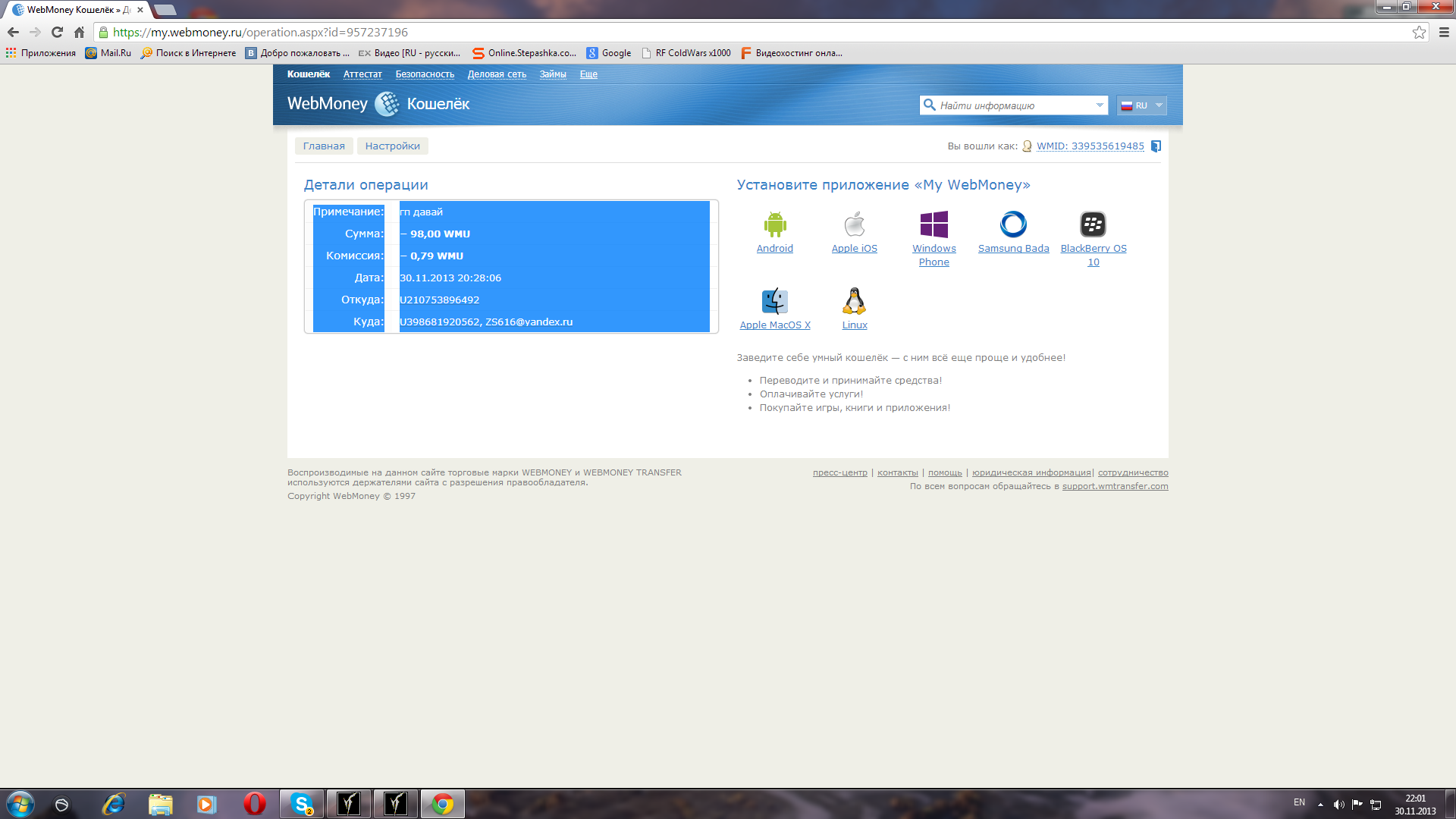Click the browser forward arrow
This screenshot has height=819, width=1456.
(35, 32)
